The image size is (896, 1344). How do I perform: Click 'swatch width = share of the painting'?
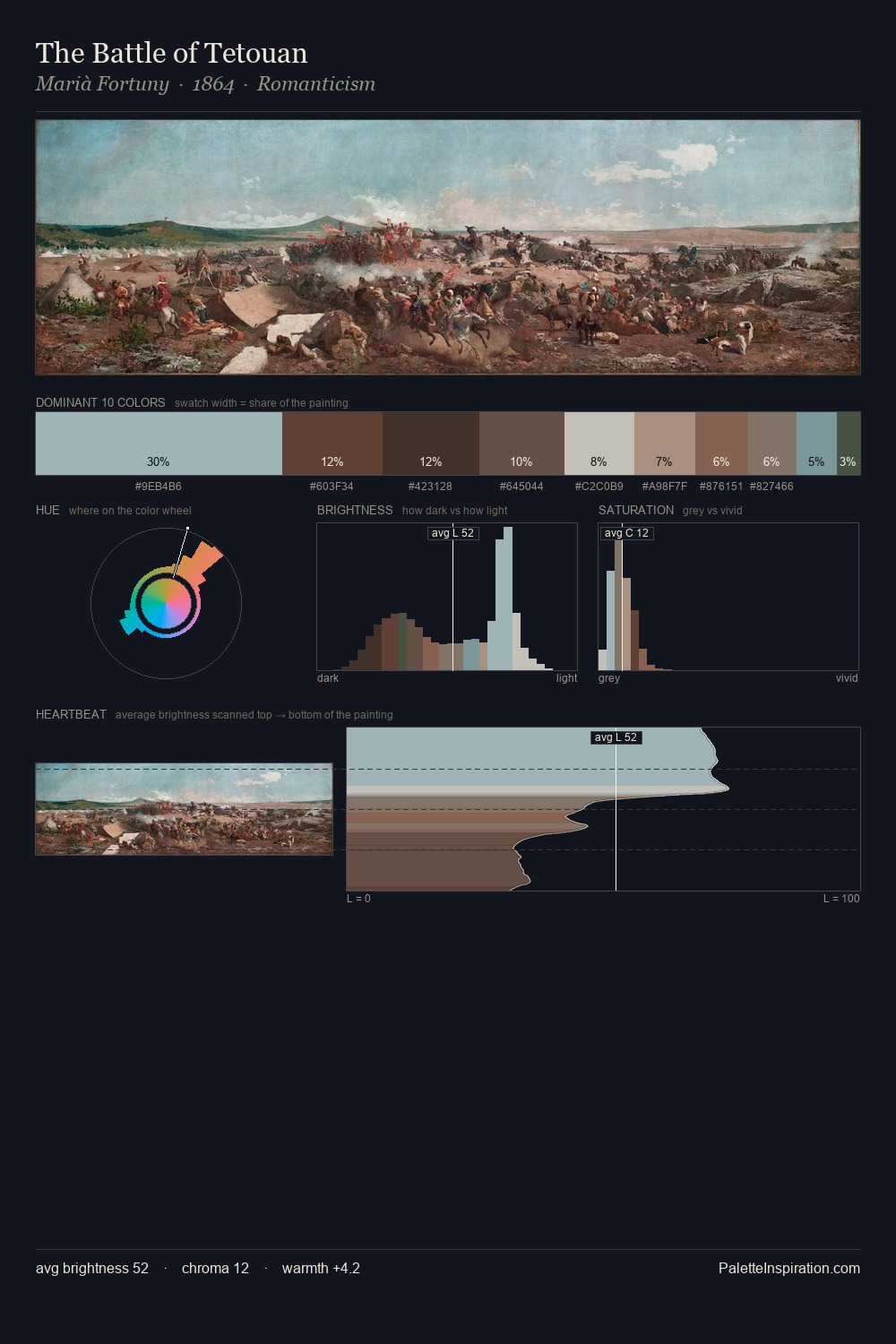coord(262,403)
